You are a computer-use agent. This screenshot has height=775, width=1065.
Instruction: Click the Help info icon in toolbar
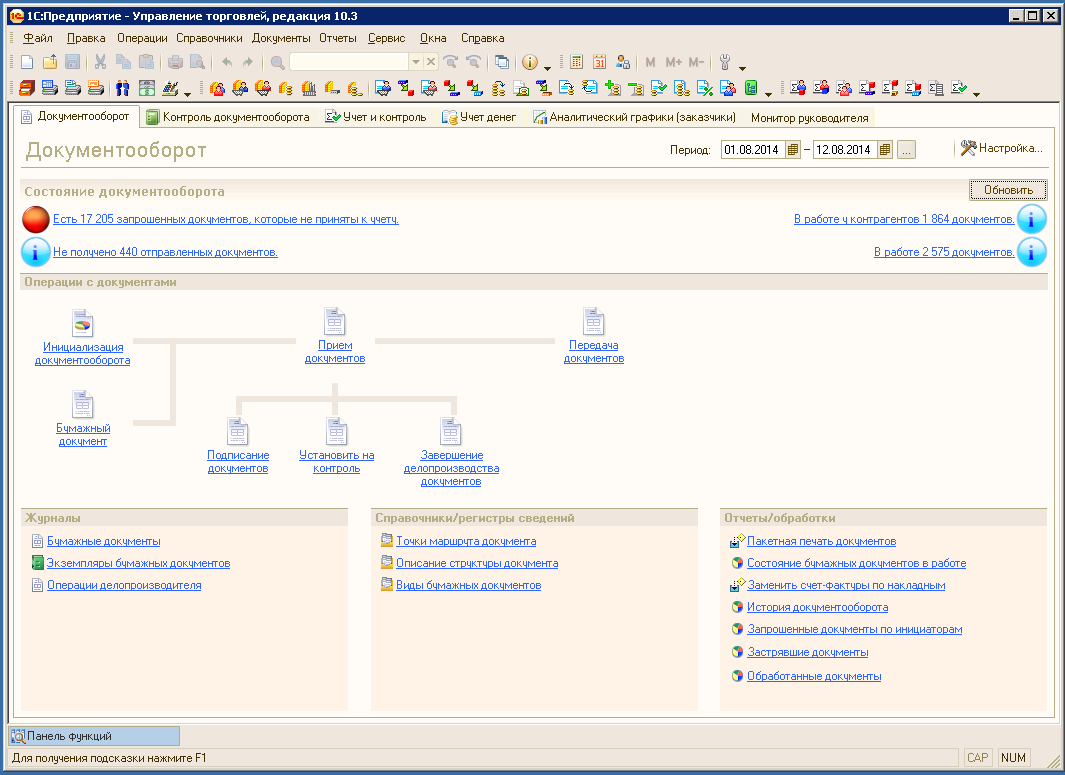pyautogui.click(x=530, y=62)
